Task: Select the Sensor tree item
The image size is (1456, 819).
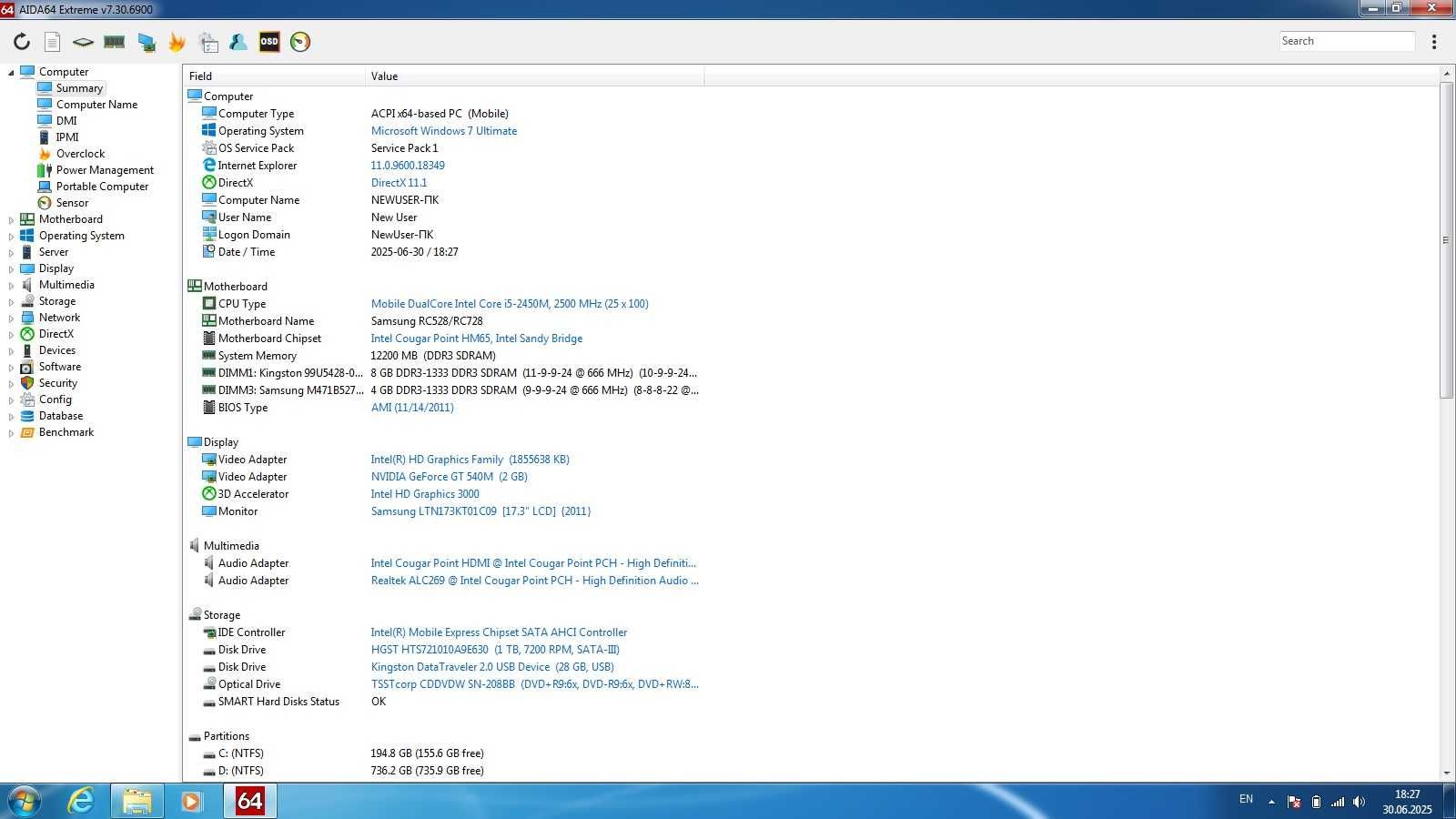Action: pyautogui.click(x=72, y=203)
